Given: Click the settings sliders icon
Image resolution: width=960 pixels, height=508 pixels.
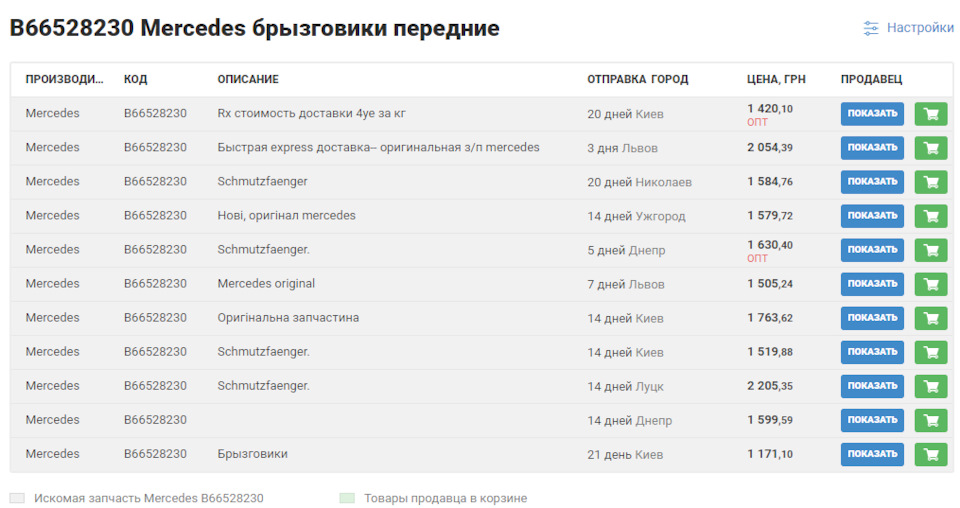Looking at the screenshot, I should pyautogui.click(x=871, y=28).
